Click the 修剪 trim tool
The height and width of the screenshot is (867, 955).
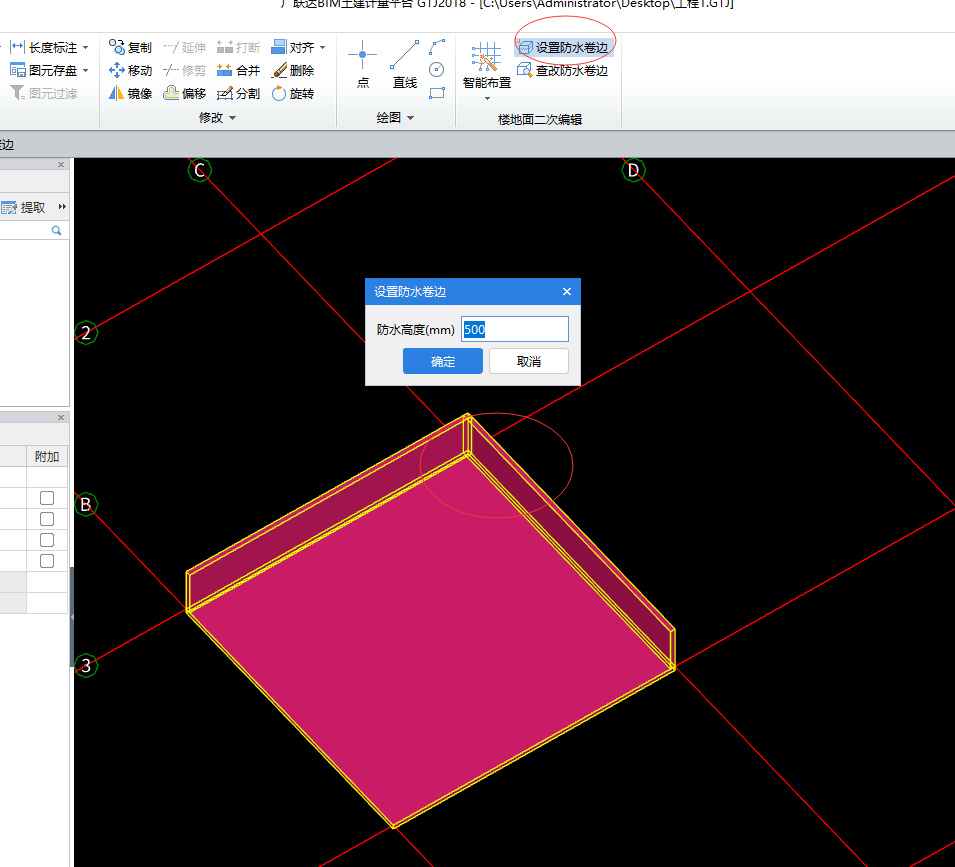(184, 71)
